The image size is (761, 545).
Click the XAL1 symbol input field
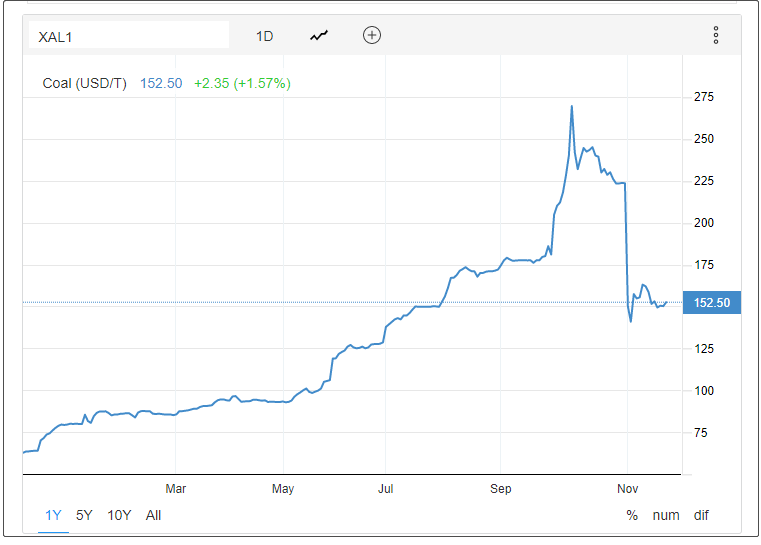pos(128,36)
